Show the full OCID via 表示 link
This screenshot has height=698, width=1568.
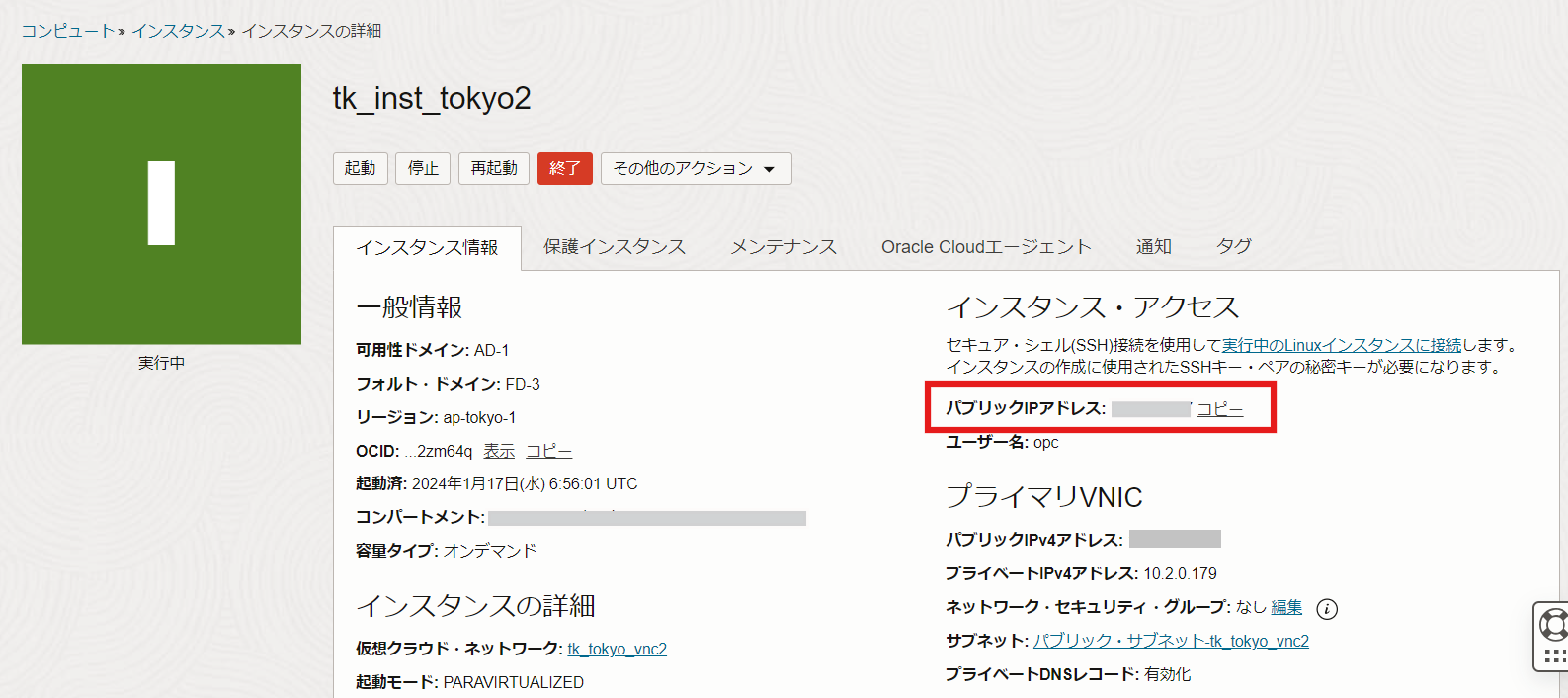[499, 451]
